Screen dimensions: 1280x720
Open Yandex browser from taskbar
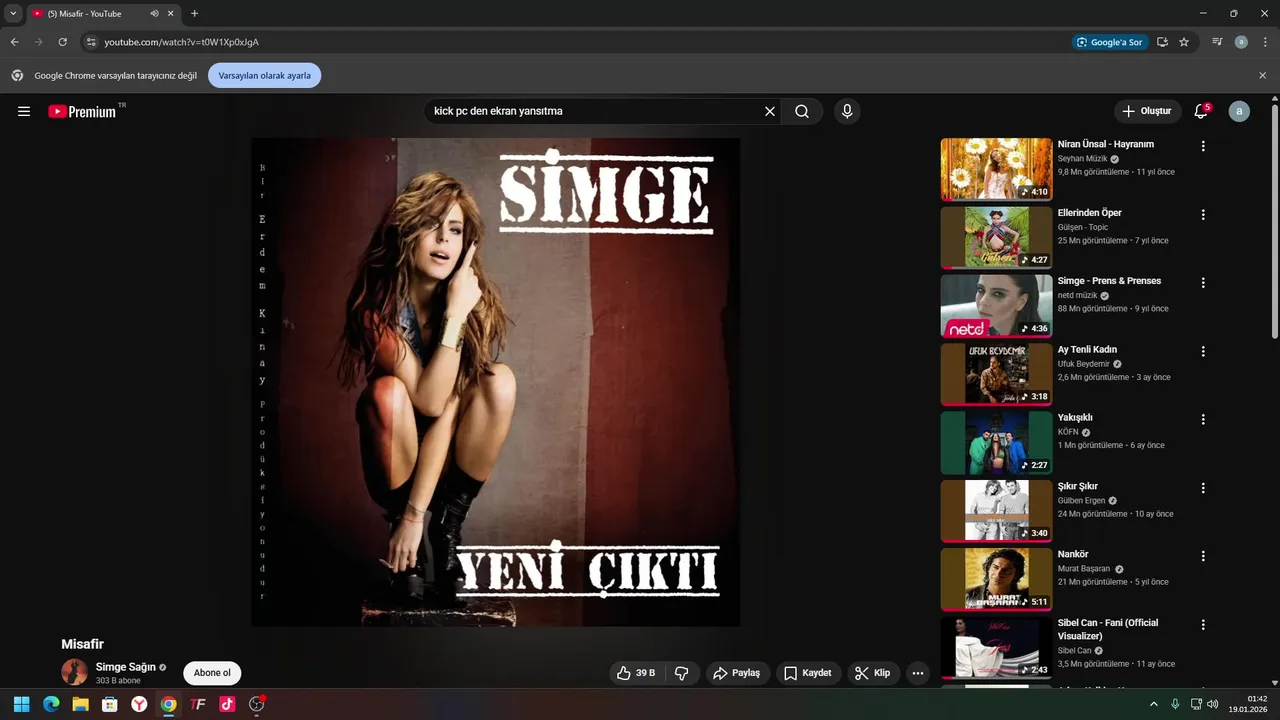(x=139, y=704)
